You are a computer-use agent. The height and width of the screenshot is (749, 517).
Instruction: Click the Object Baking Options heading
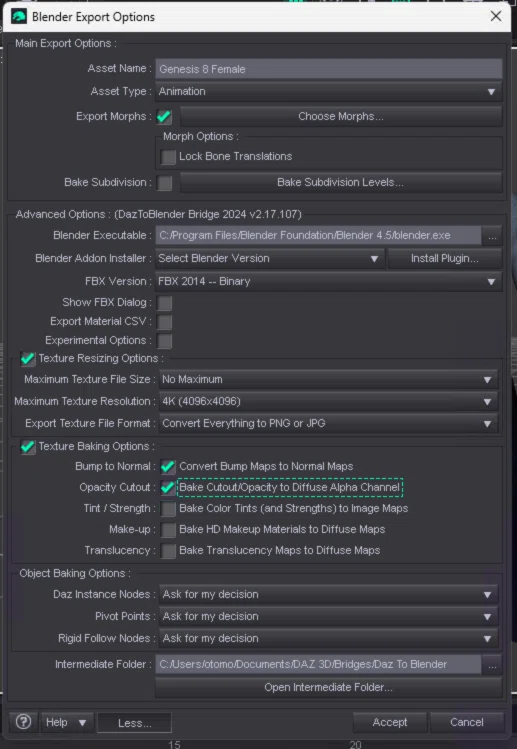point(75,574)
